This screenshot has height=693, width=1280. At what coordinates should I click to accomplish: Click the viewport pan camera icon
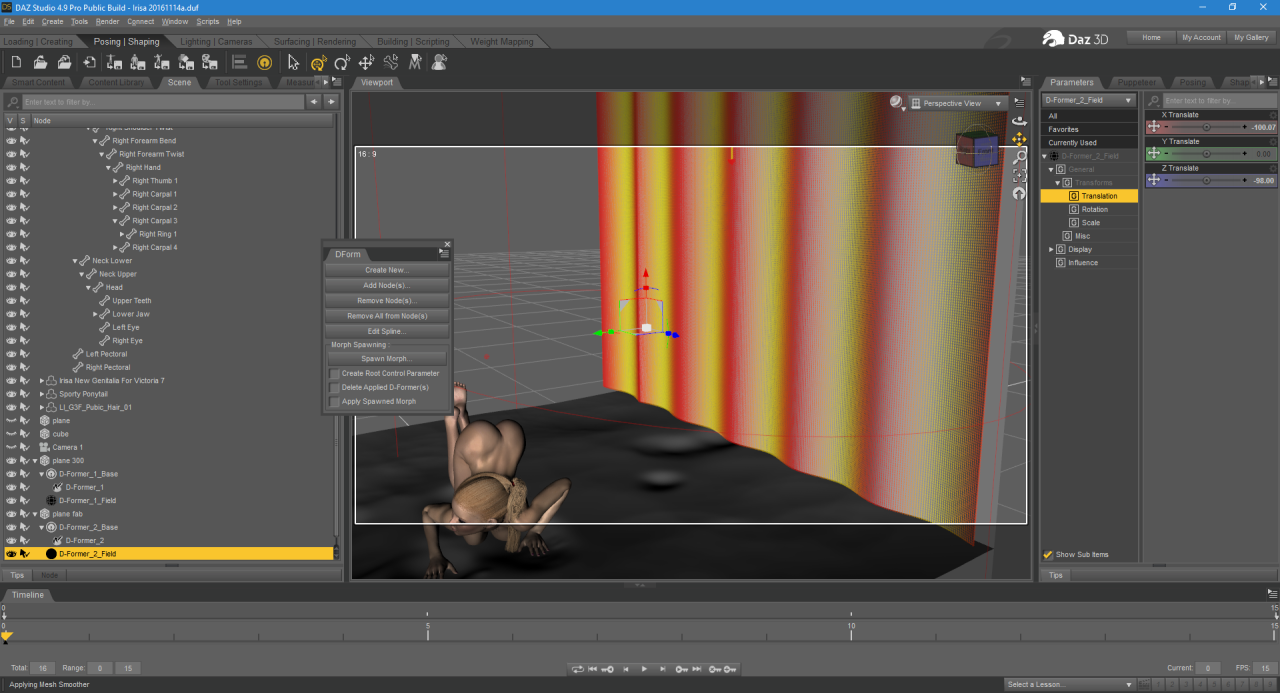click(1019, 139)
